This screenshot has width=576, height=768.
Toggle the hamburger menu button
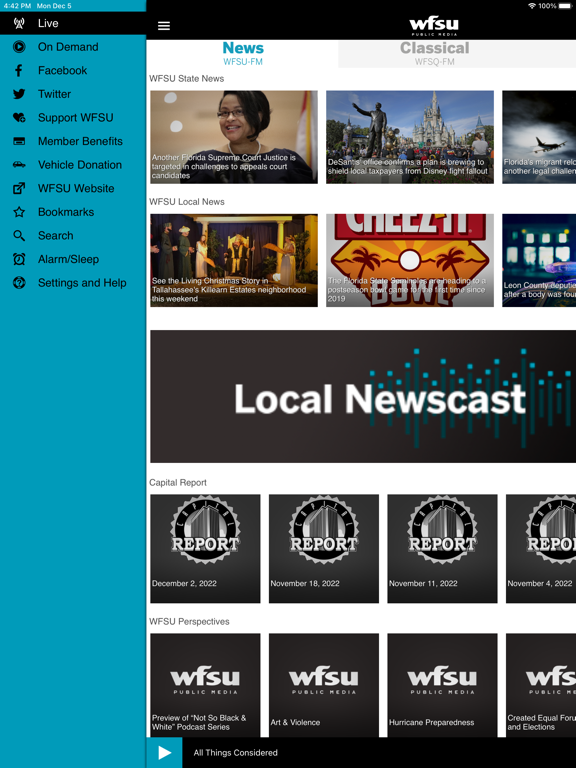tap(164, 25)
